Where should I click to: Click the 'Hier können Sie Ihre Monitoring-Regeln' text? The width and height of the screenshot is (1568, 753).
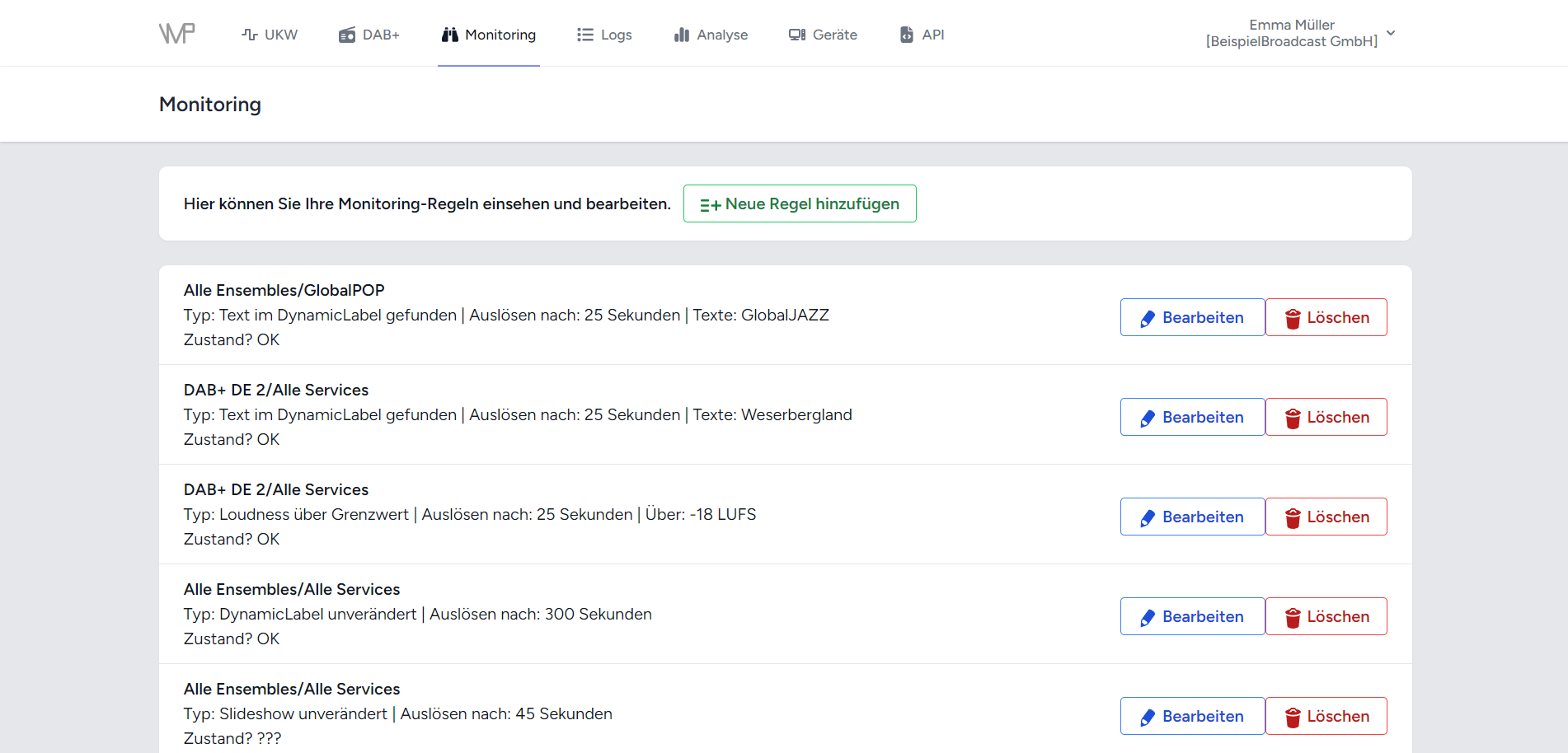click(427, 203)
